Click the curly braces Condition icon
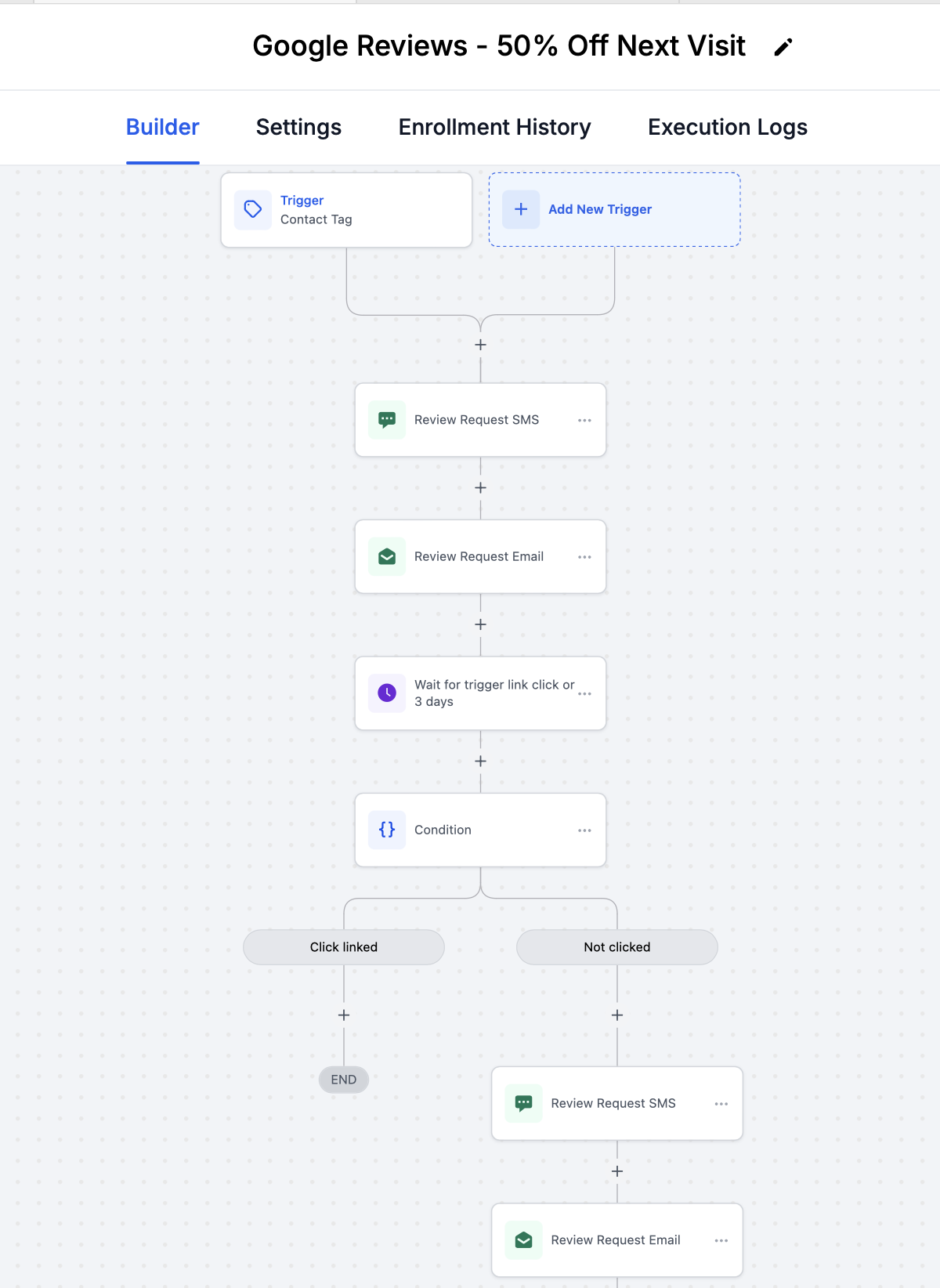940x1288 pixels. (x=387, y=830)
